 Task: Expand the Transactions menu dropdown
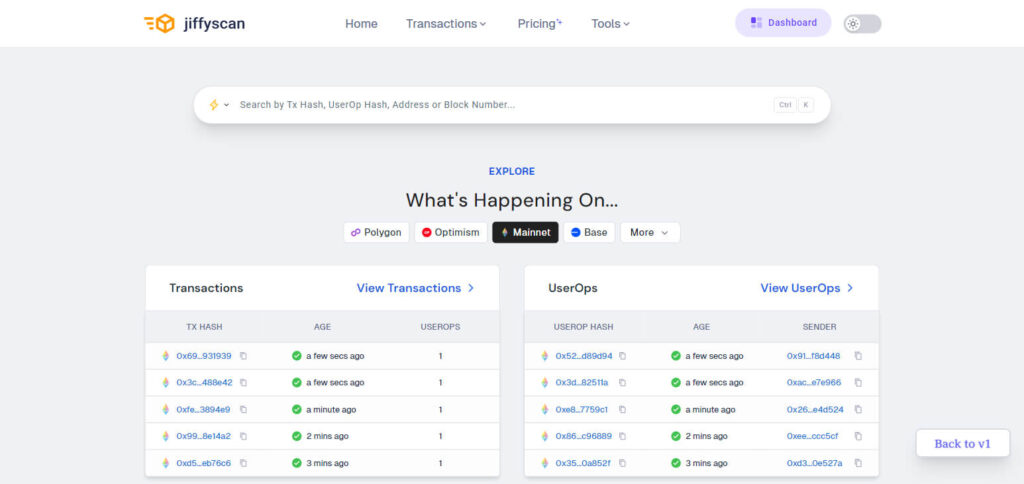[x=446, y=24]
